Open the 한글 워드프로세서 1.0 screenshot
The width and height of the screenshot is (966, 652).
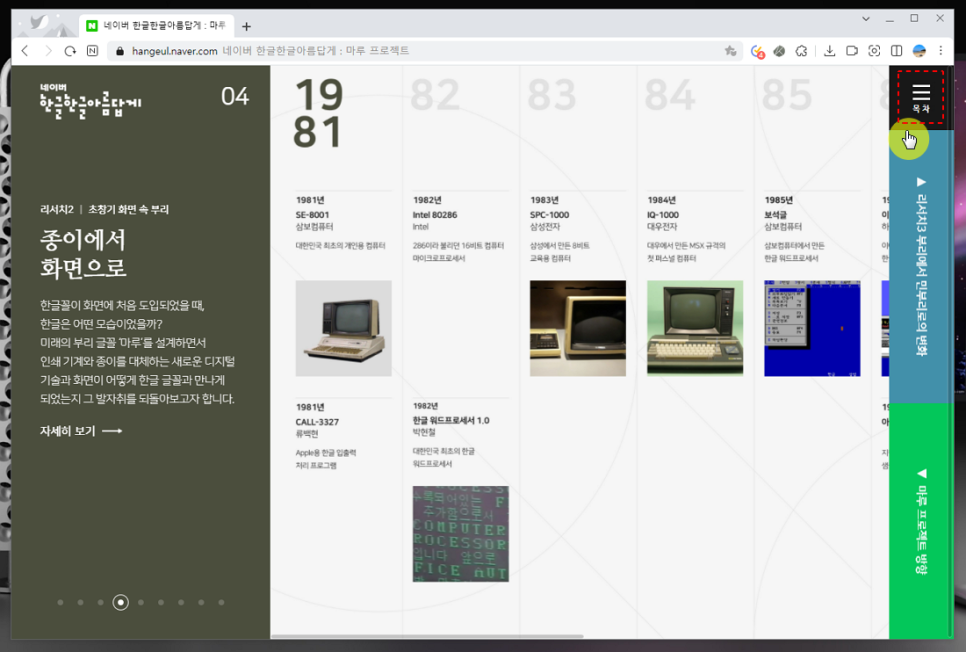point(461,534)
